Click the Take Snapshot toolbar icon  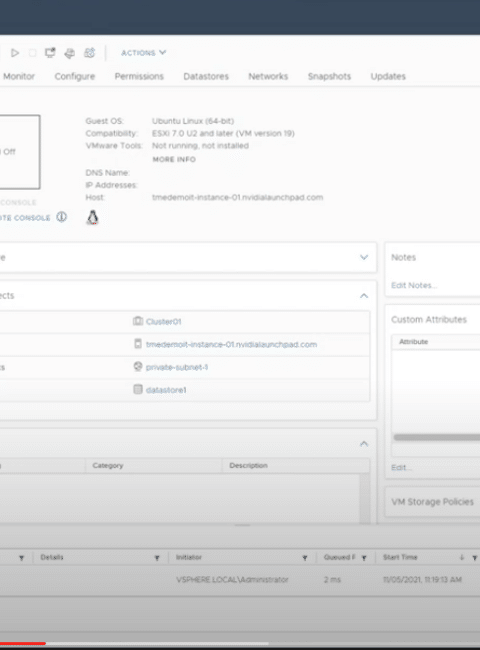click(90, 53)
